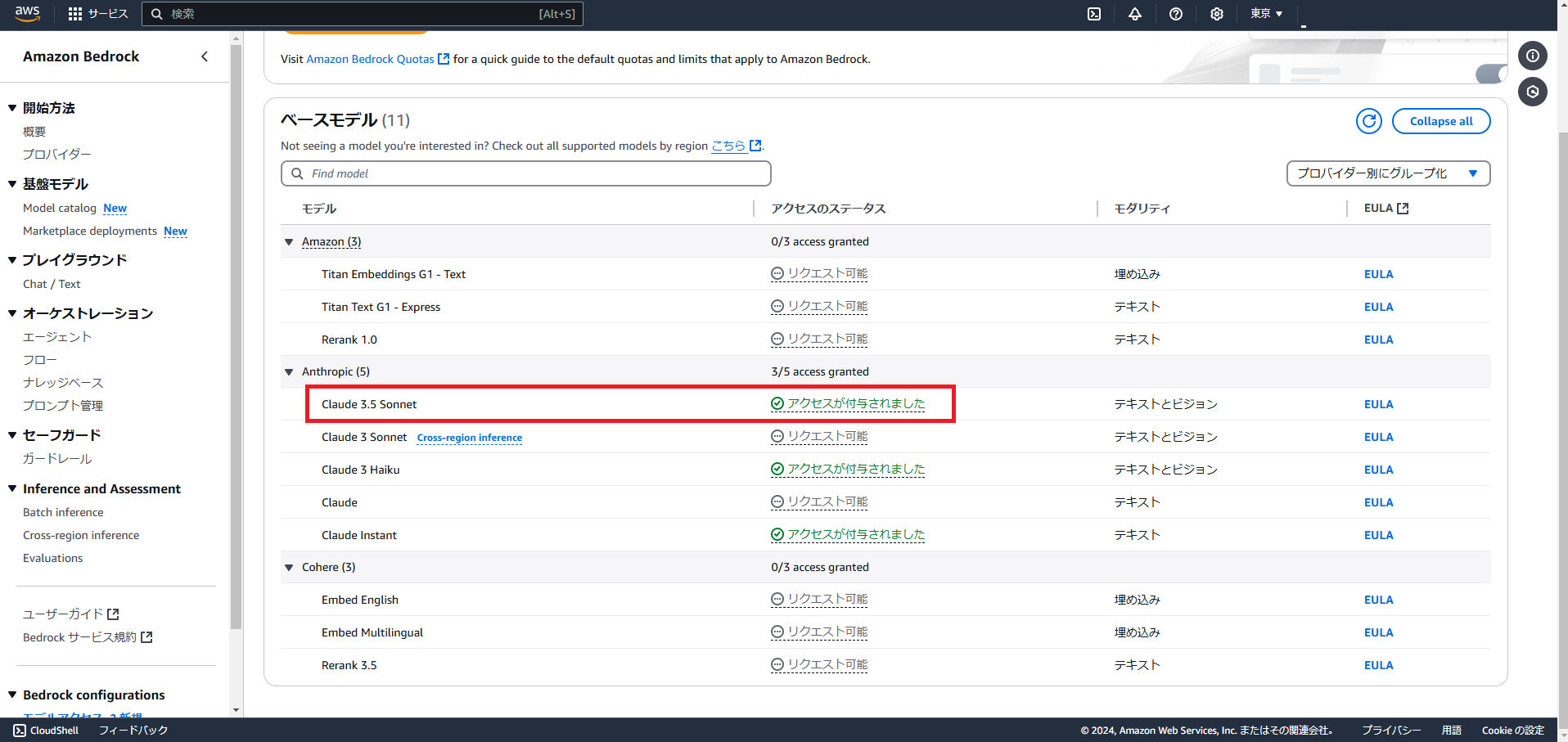
Task: Click the user guide external link icon
Action: (x=114, y=614)
